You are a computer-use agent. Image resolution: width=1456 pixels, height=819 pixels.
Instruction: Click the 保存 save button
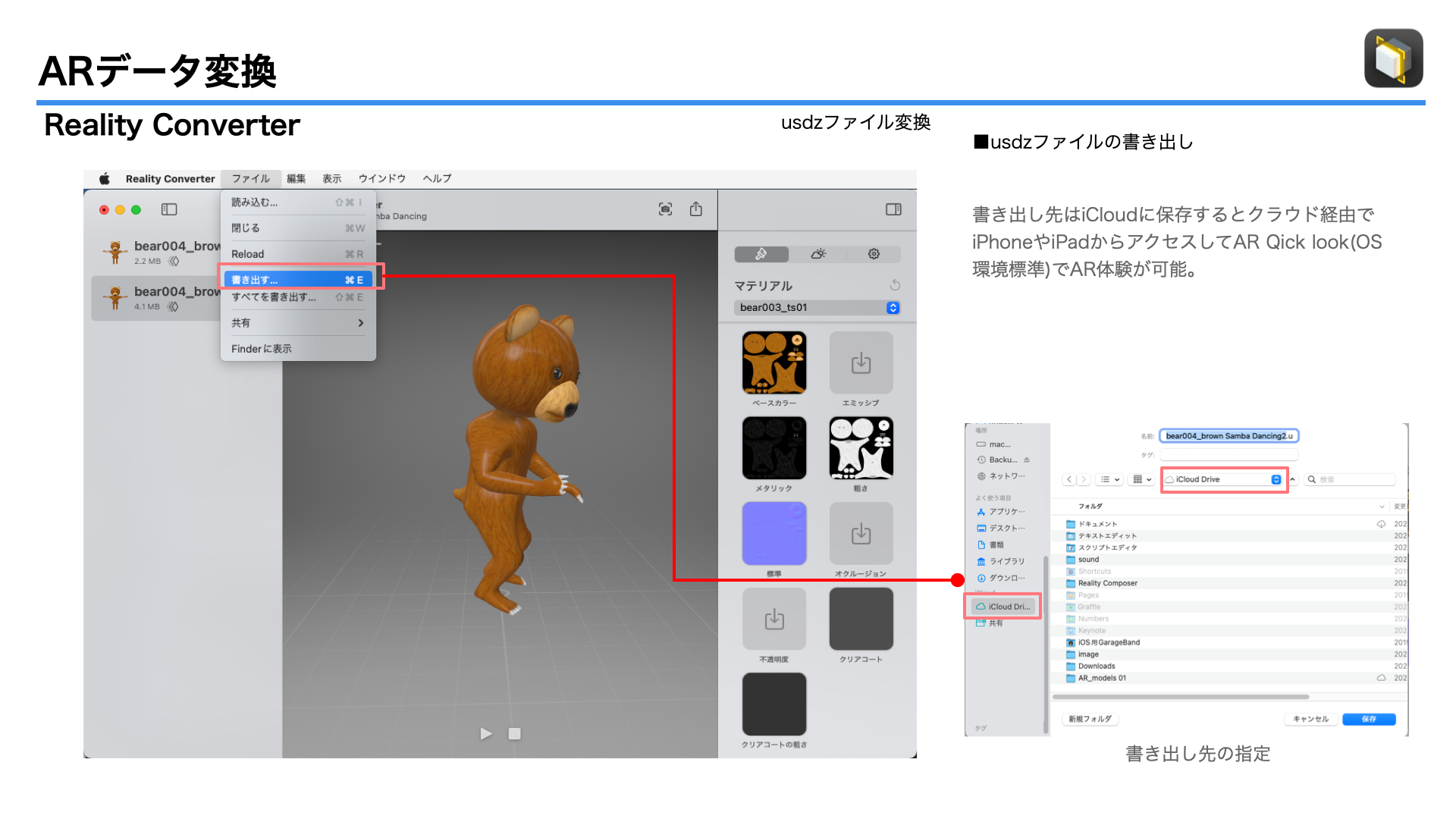(1368, 719)
